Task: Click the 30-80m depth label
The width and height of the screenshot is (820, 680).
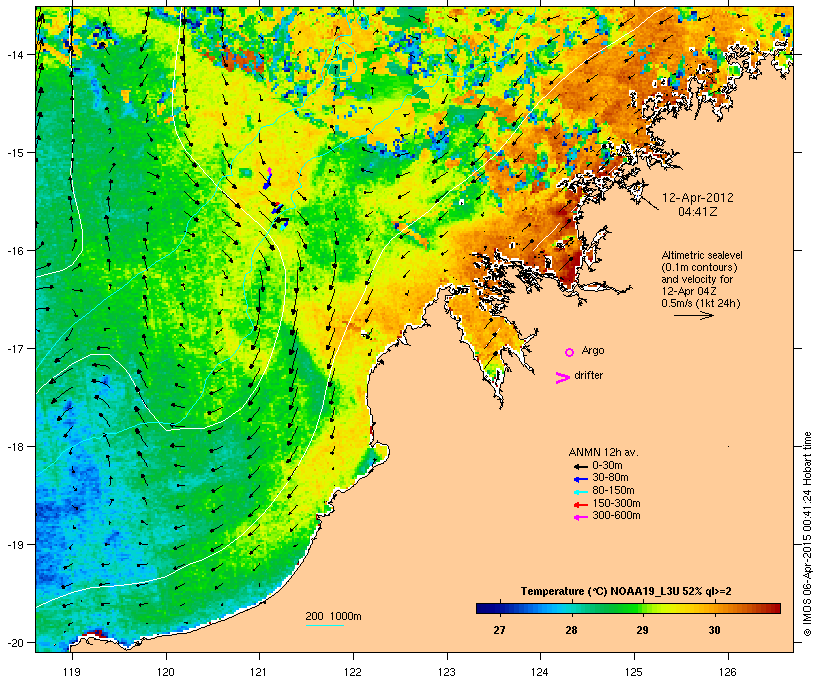Action: point(610,478)
